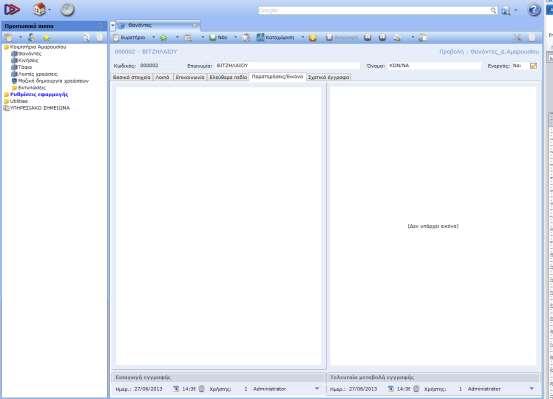This screenshot has height=399, width=553.
Task: Click the Όνομα name field
Action: [x=434, y=66]
